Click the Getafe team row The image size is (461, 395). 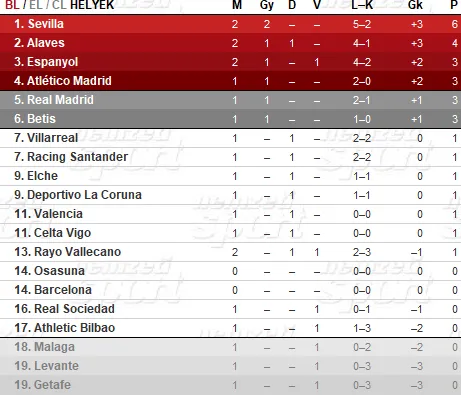230,385
